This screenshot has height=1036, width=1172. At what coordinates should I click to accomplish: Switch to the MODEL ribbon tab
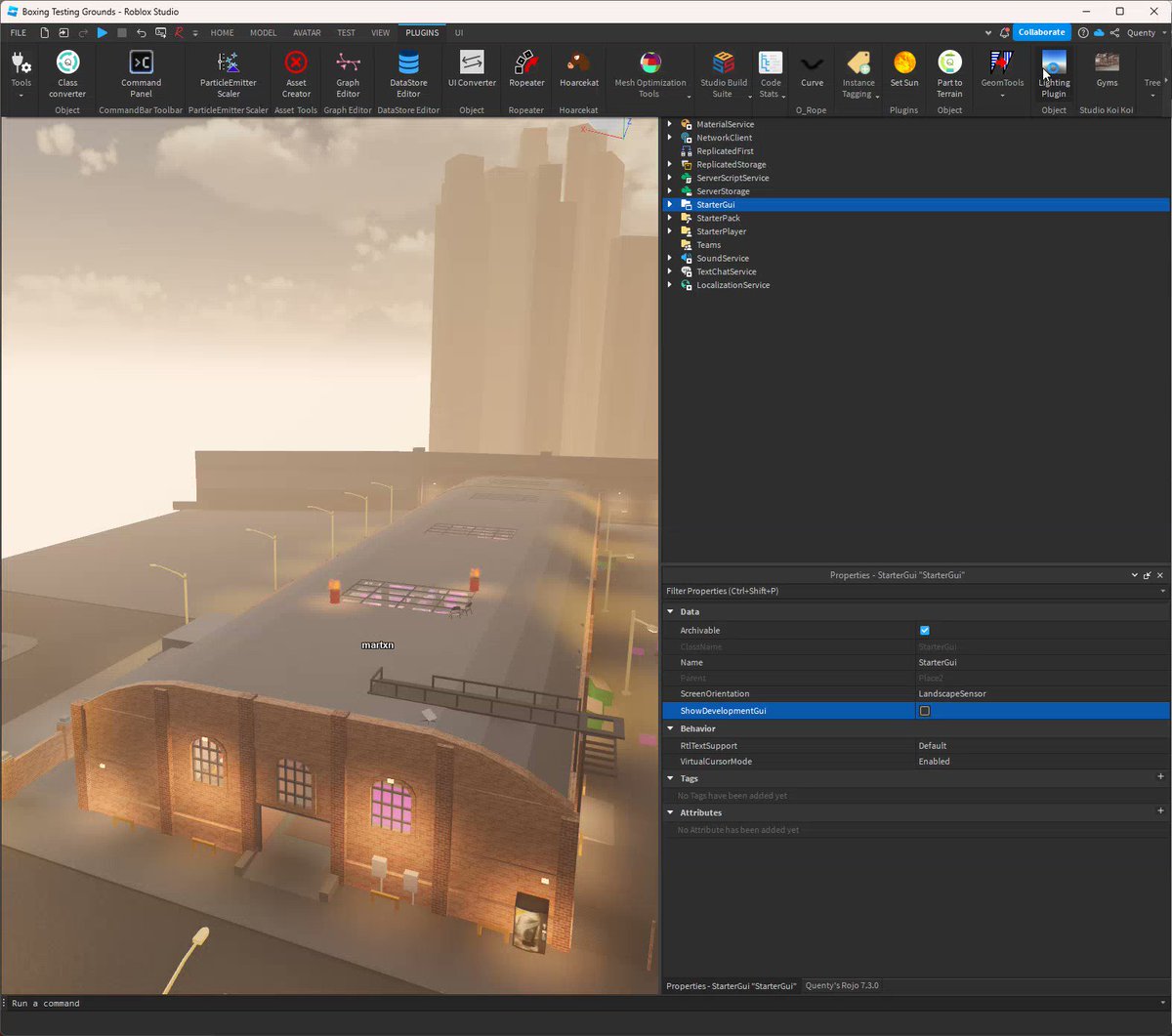pyautogui.click(x=263, y=32)
